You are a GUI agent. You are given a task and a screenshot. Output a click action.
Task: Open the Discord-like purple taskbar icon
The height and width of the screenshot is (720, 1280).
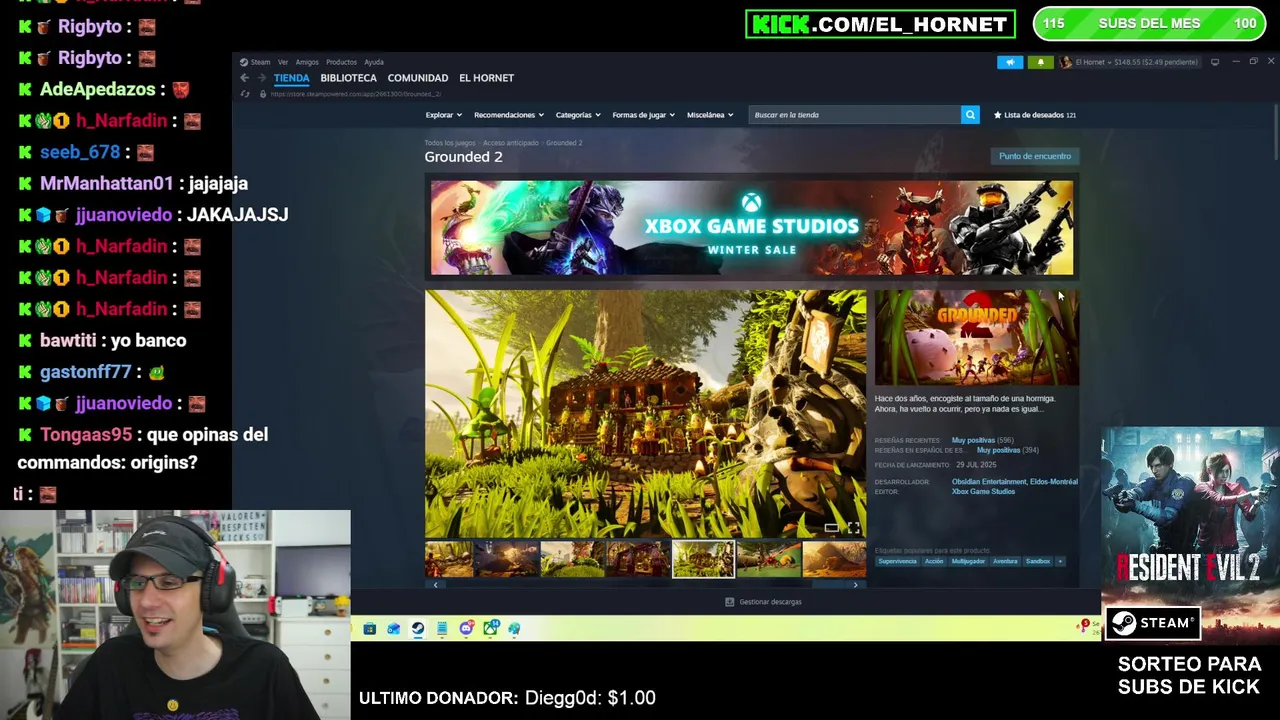[466, 629]
